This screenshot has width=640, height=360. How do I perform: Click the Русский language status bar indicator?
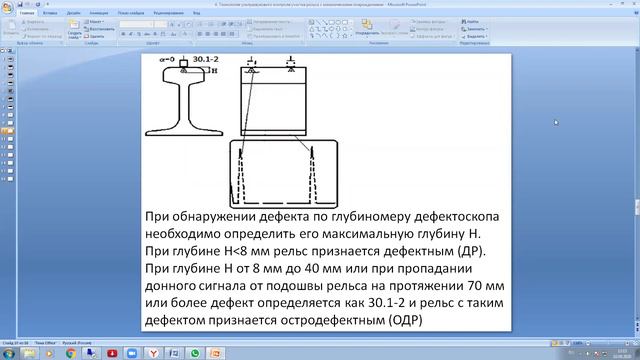(77, 343)
